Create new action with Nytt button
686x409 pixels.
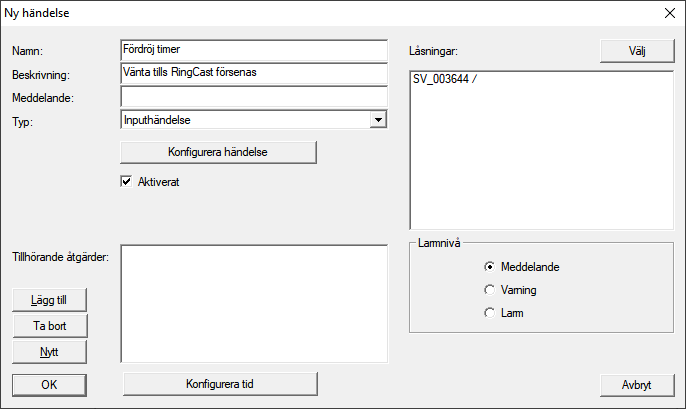(49, 351)
